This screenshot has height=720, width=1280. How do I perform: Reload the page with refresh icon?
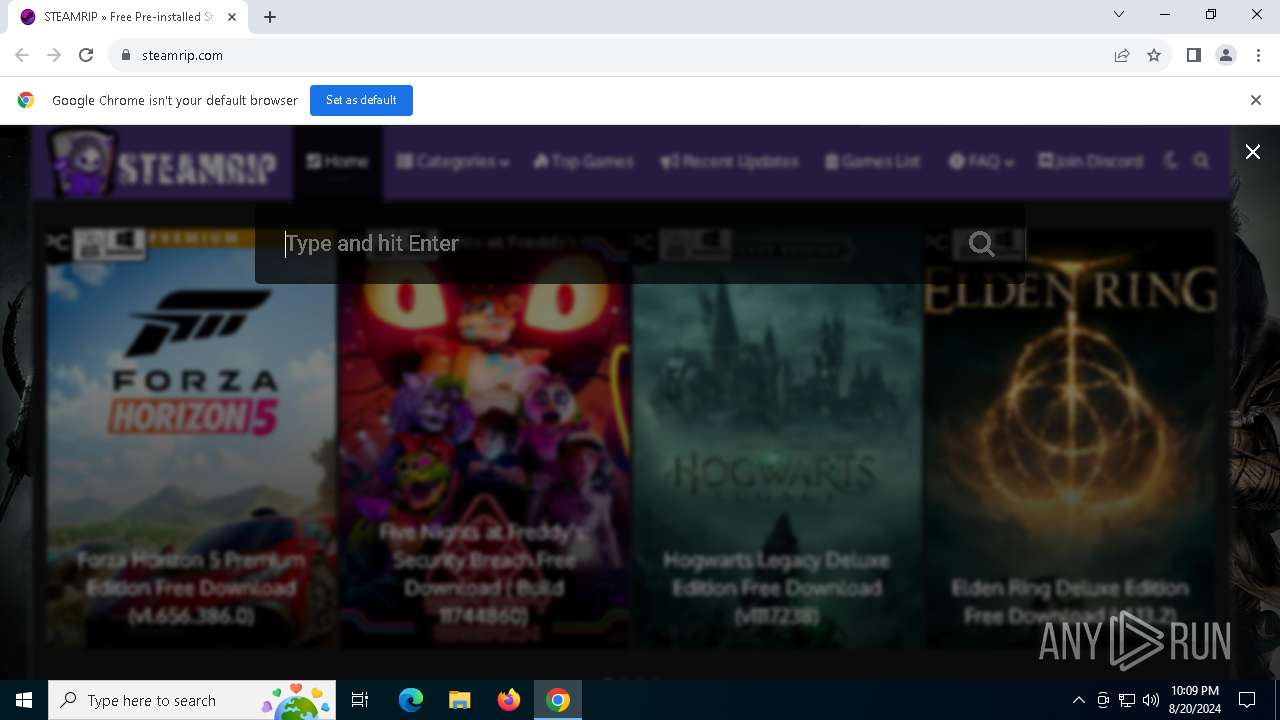click(x=86, y=55)
